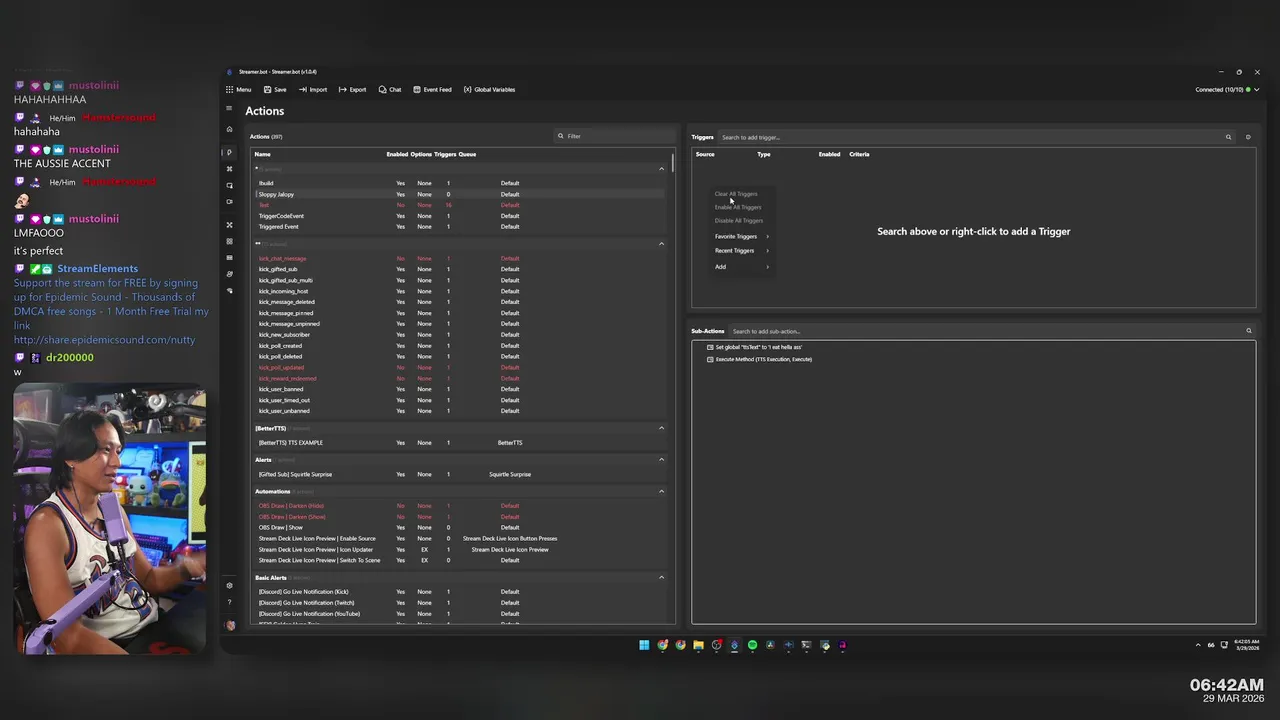
Task: Click the magnifier icon in Triggers search
Action: click(x=1228, y=137)
